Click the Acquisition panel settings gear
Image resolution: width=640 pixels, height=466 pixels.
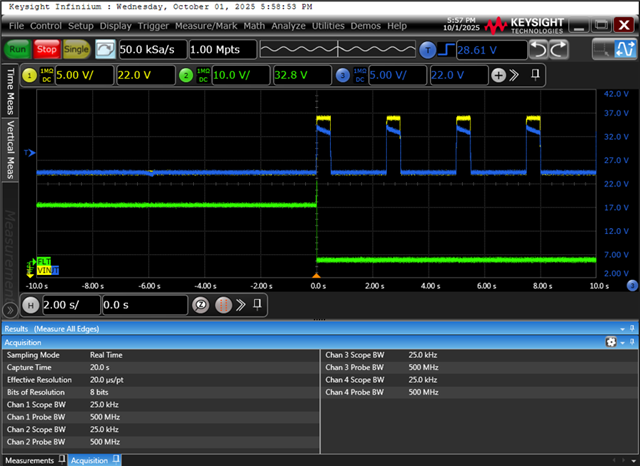click(x=611, y=342)
